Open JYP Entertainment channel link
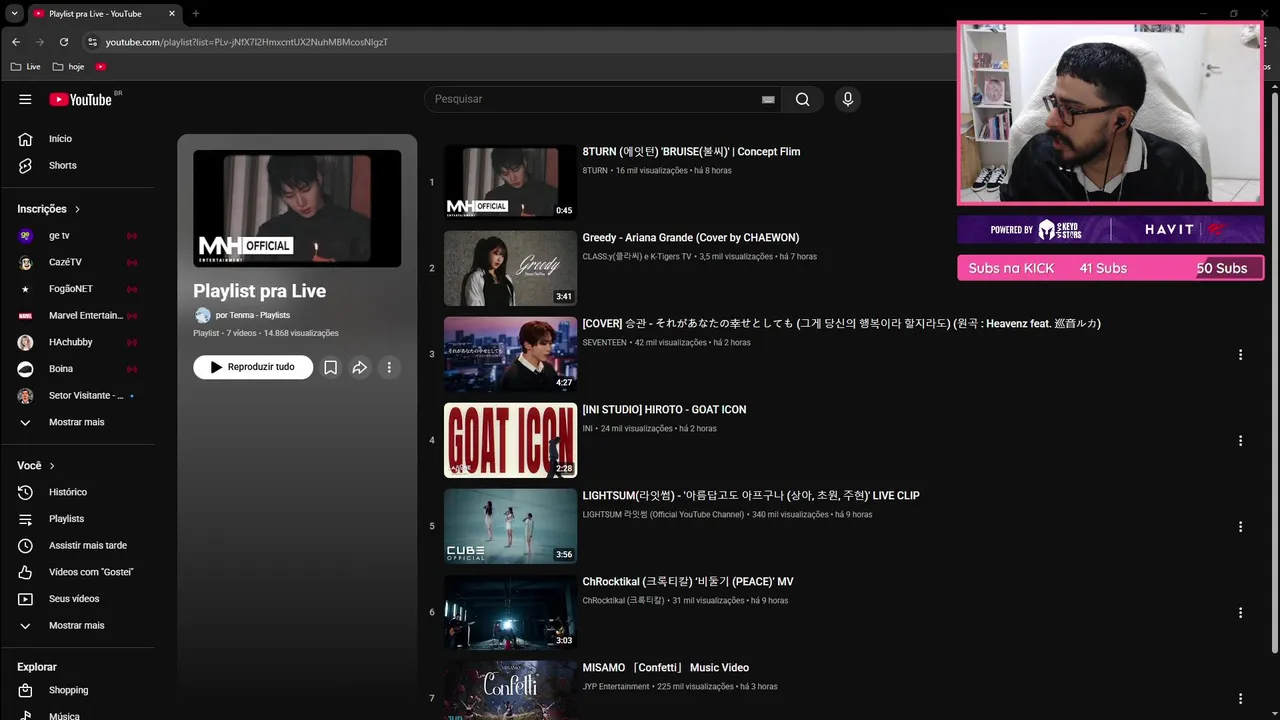This screenshot has width=1280, height=720. click(616, 687)
